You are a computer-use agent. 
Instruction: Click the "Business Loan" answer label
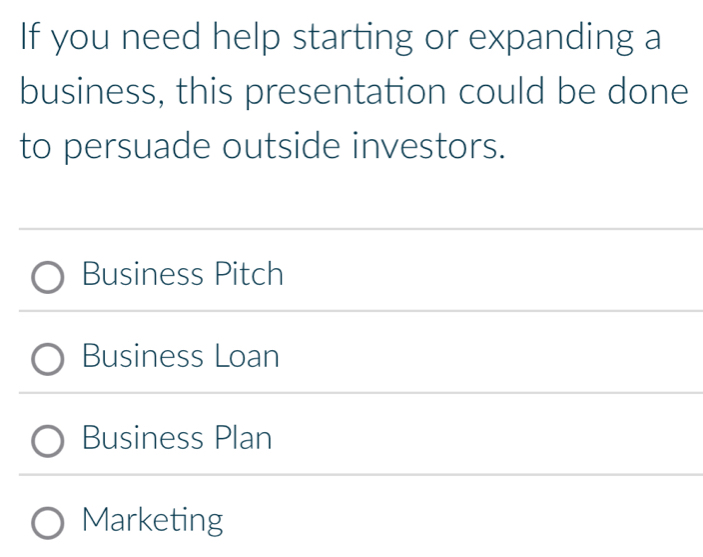point(181,357)
